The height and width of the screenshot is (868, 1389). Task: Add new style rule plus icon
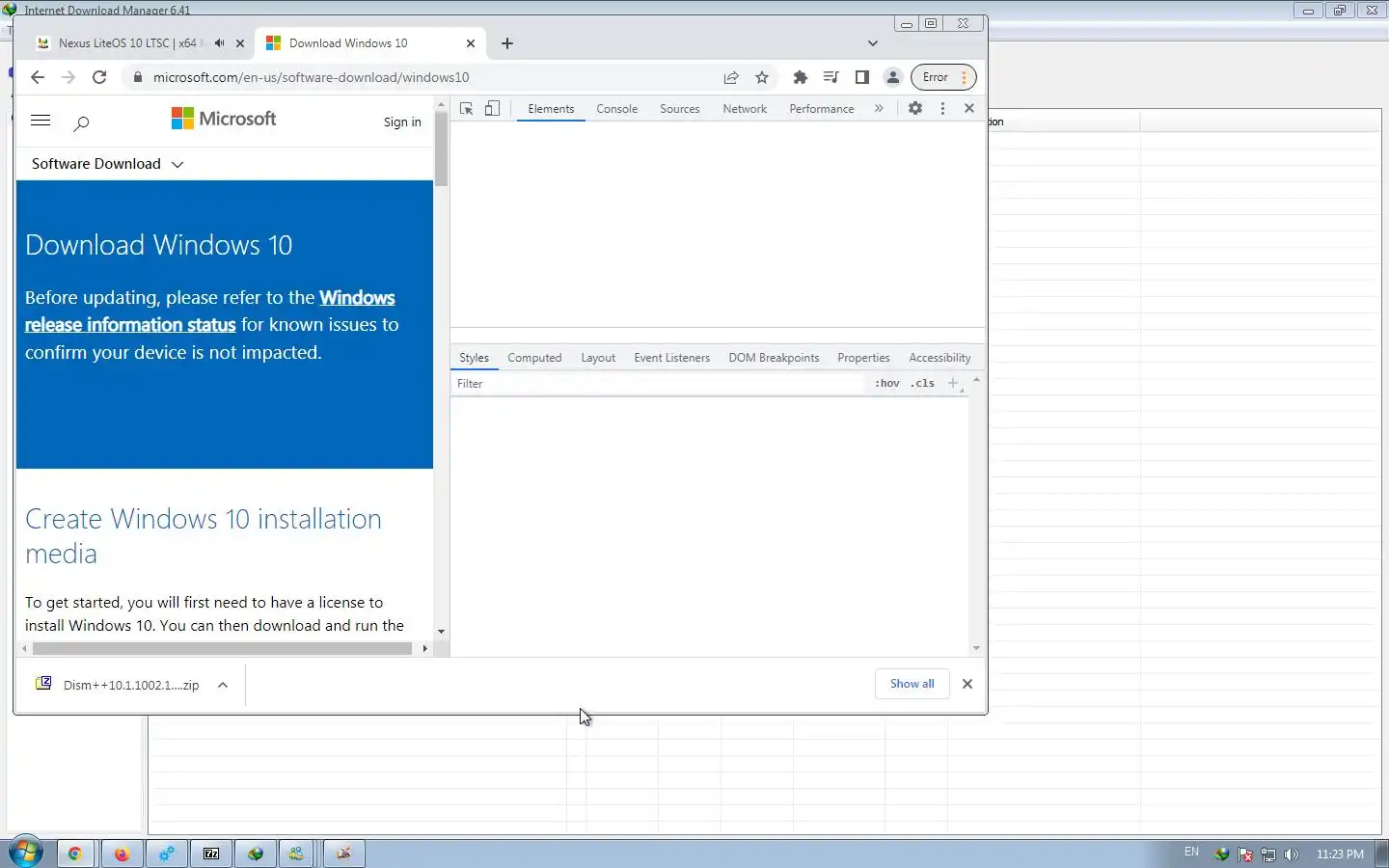point(953,384)
